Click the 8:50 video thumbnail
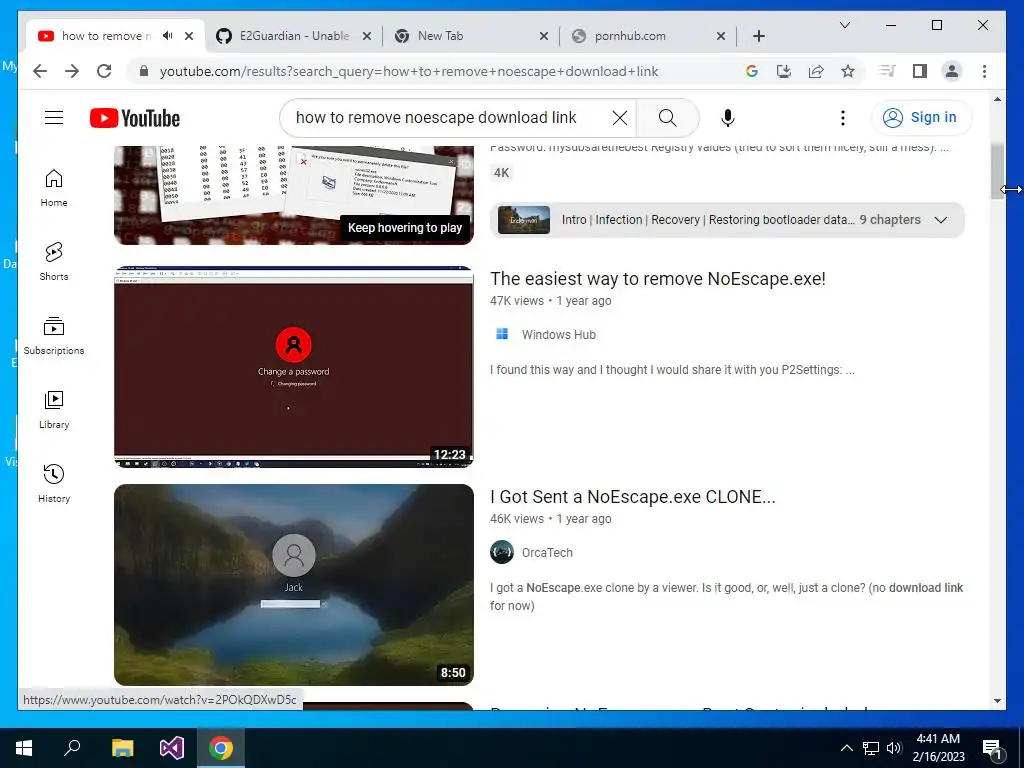 [293, 584]
